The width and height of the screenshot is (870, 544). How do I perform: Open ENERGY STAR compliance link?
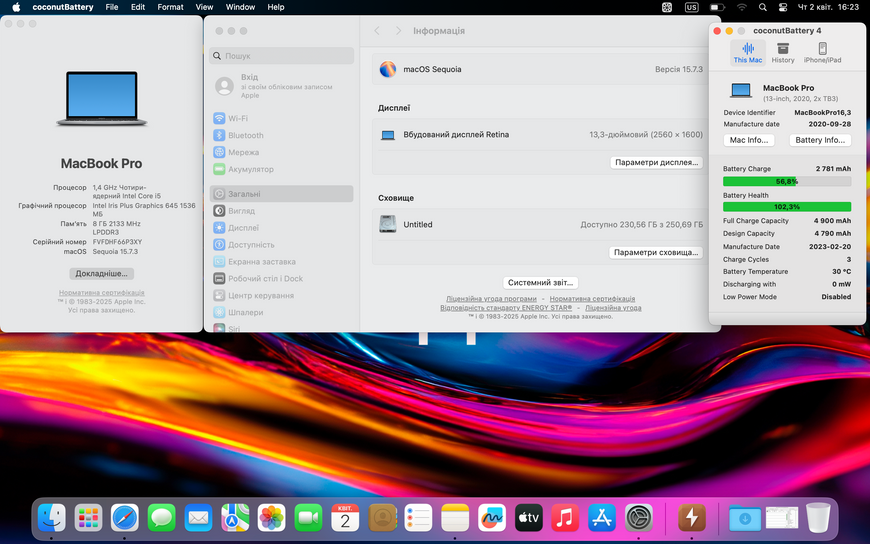pyautogui.click(x=506, y=308)
